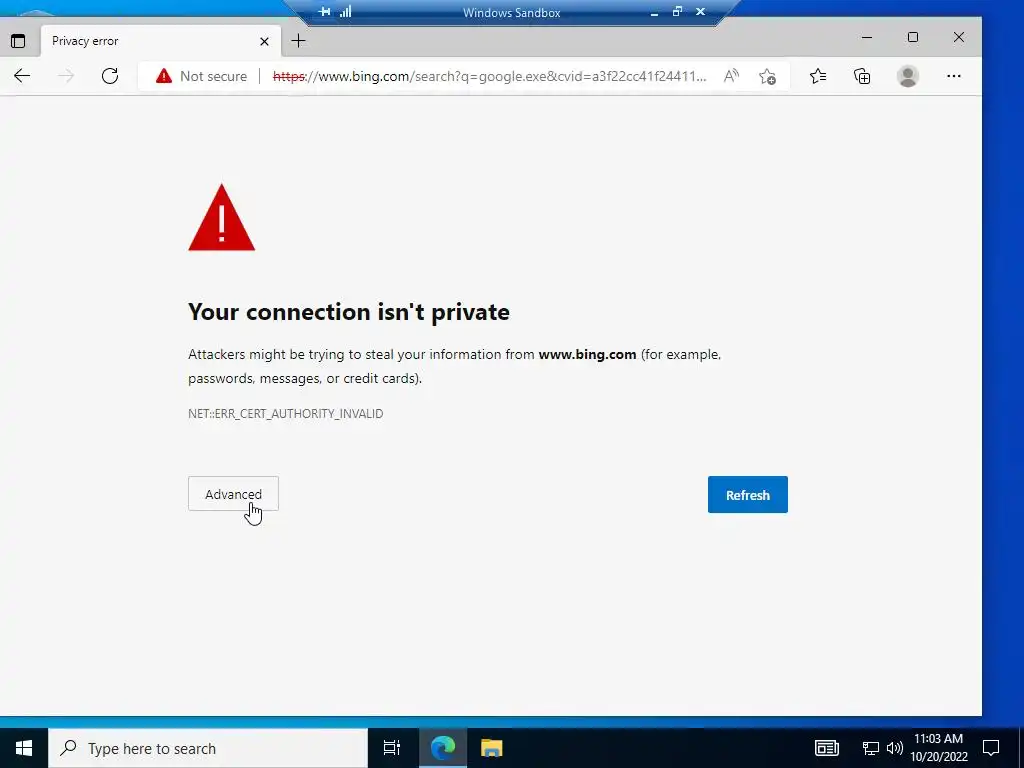The width and height of the screenshot is (1024, 768).
Task: Restore down the Windows Sandbox session
Action: [677, 12]
